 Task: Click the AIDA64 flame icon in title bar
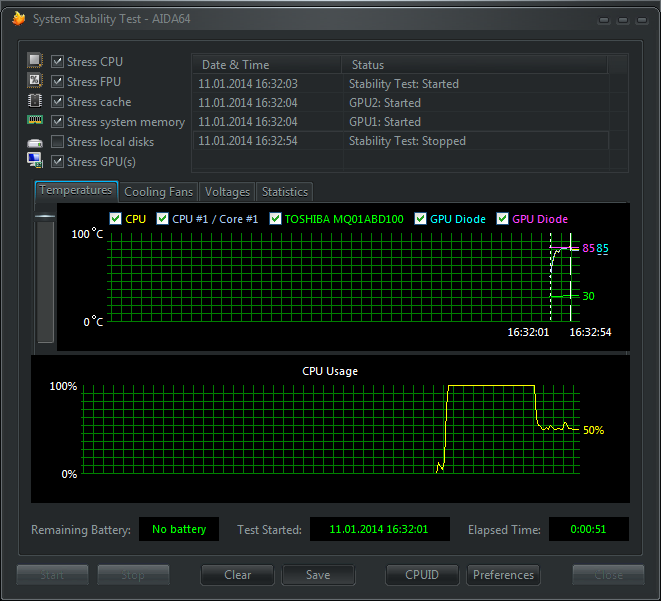(18, 18)
